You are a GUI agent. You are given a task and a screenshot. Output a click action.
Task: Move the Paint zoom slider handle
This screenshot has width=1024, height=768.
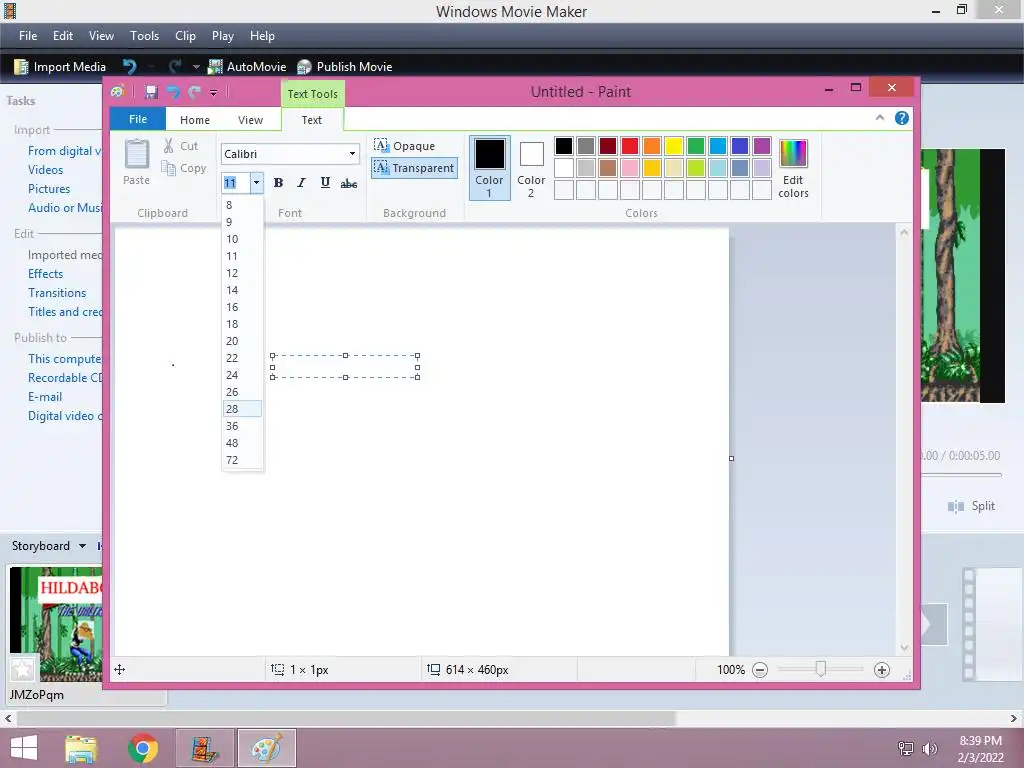click(821, 669)
